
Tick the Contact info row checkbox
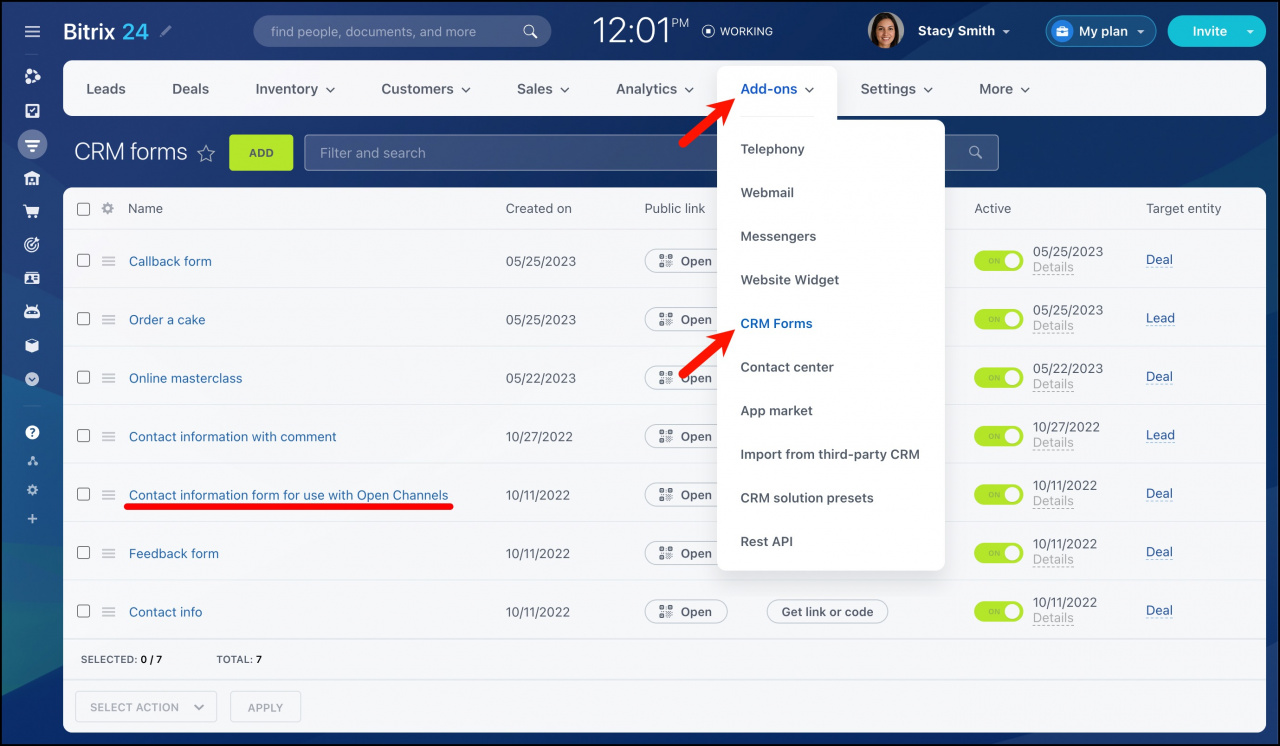83,611
